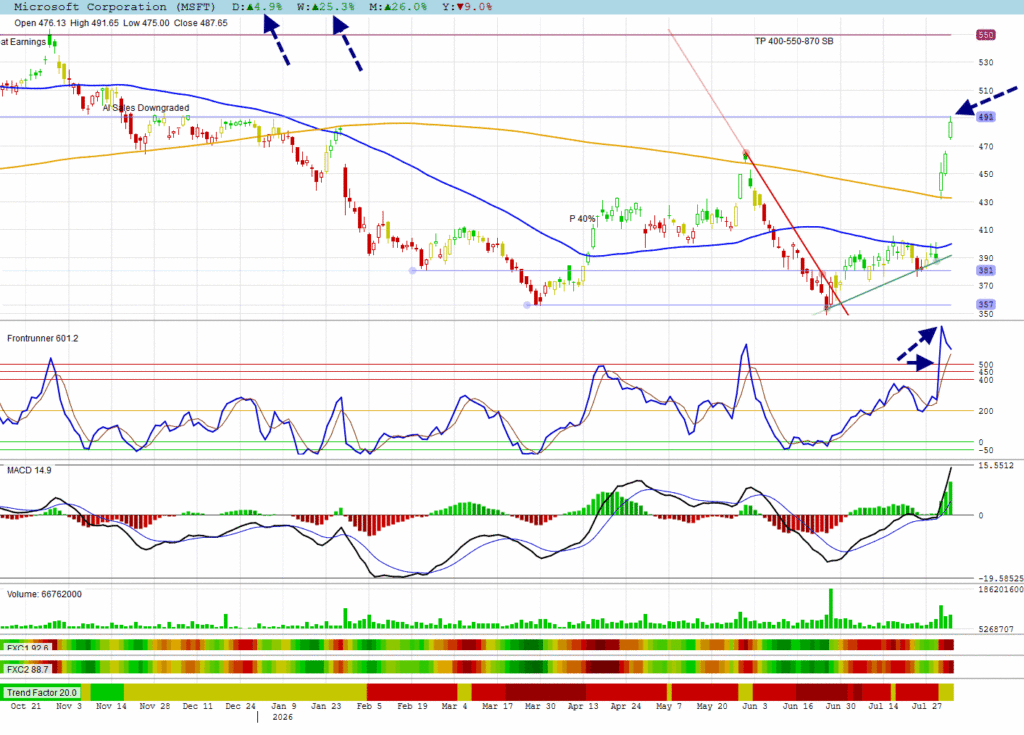Click the FXC1 92.6 heatmap label
The height and width of the screenshot is (735, 1024).
pyautogui.click(x=27, y=648)
